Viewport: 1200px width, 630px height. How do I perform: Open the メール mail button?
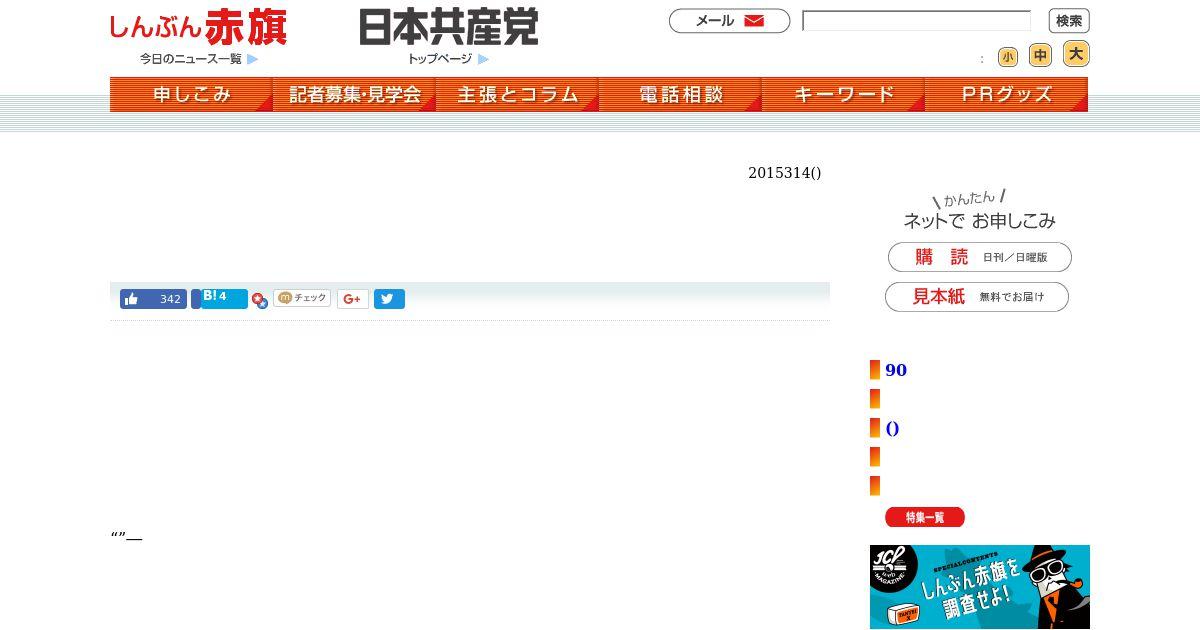[x=729, y=21]
